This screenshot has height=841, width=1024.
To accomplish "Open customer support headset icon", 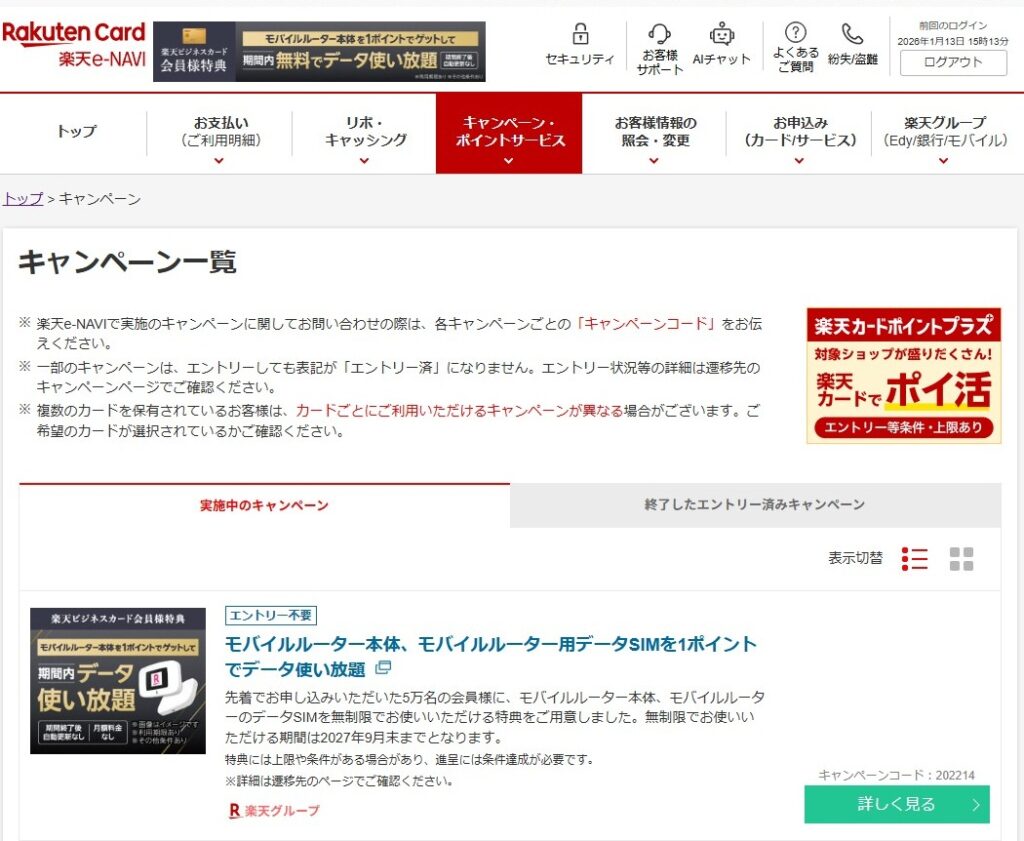I will point(659,35).
